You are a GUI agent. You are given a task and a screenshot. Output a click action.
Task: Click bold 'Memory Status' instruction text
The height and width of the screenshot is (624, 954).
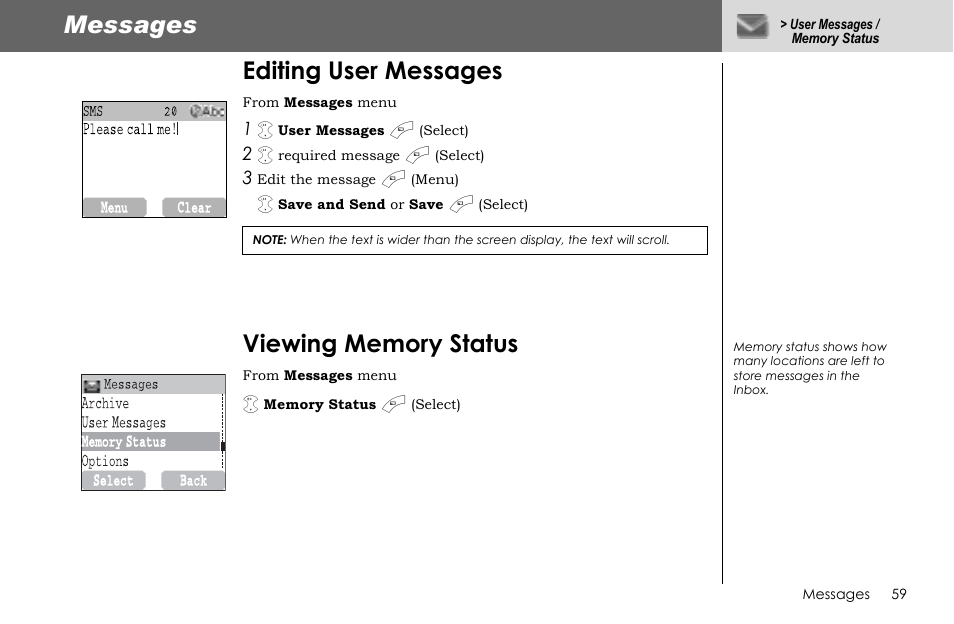click(x=320, y=404)
